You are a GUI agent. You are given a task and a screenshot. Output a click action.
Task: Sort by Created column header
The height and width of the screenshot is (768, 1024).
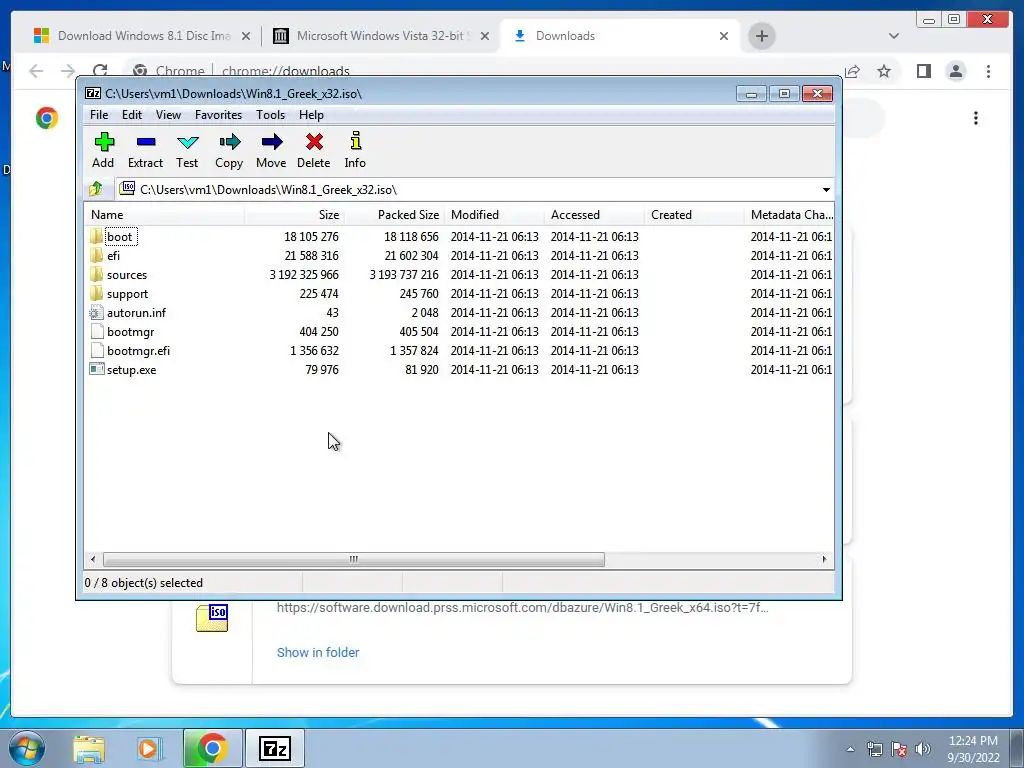[x=694, y=215]
